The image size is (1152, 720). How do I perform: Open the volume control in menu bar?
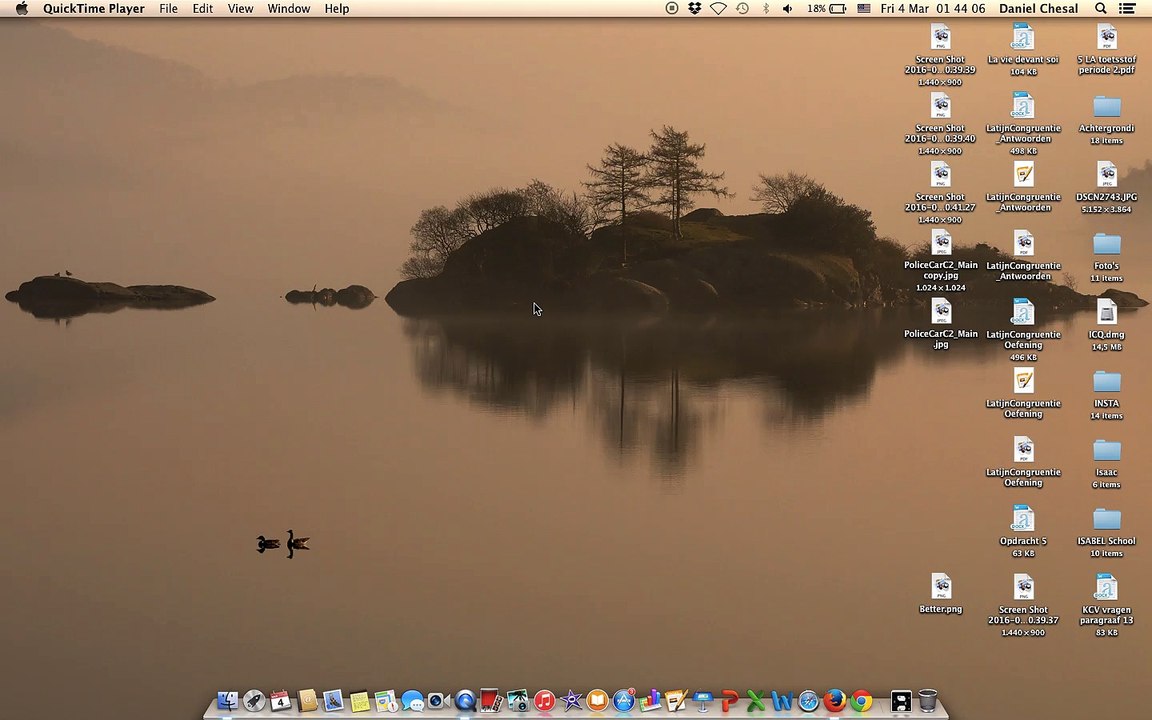(788, 8)
